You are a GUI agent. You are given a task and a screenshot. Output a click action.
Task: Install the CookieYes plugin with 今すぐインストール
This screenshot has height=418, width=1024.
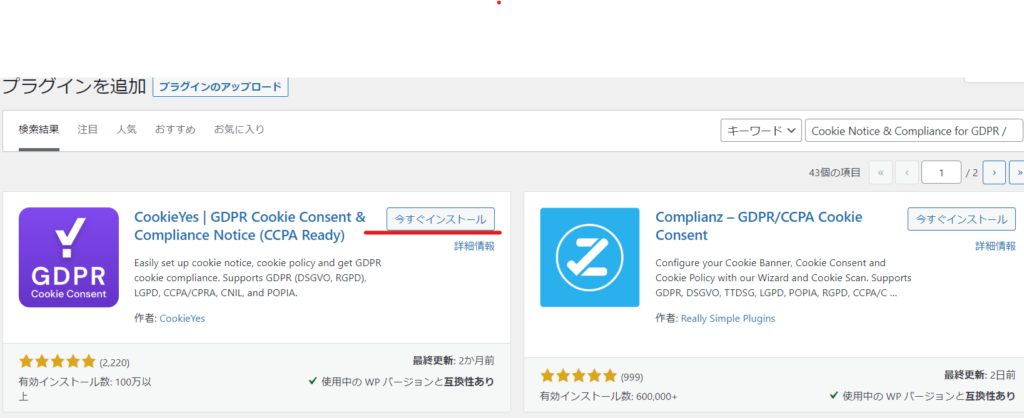[440, 219]
